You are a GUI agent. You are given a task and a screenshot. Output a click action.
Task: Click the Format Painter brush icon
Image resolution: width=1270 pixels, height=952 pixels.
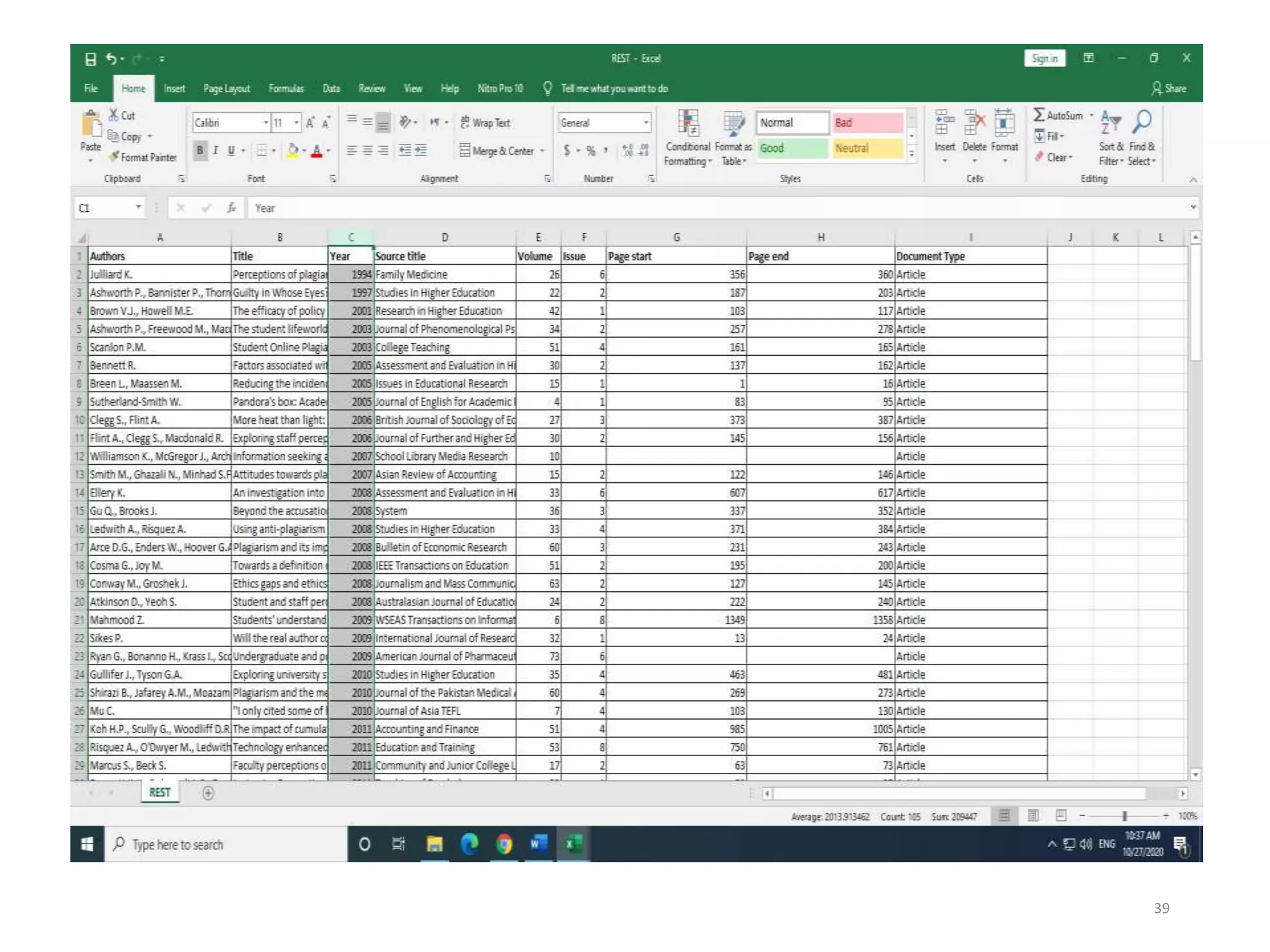click(x=114, y=157)
